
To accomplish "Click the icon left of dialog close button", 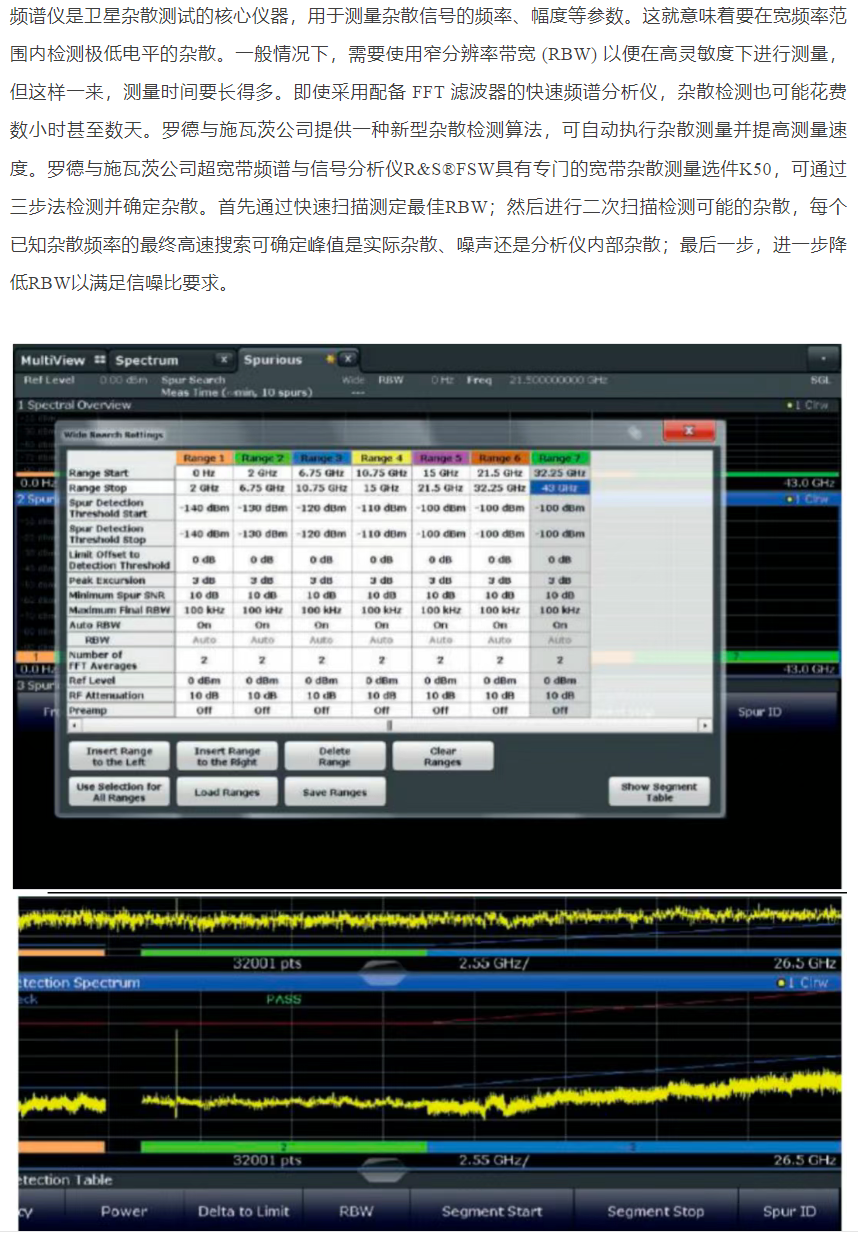I will pos(633,432).
